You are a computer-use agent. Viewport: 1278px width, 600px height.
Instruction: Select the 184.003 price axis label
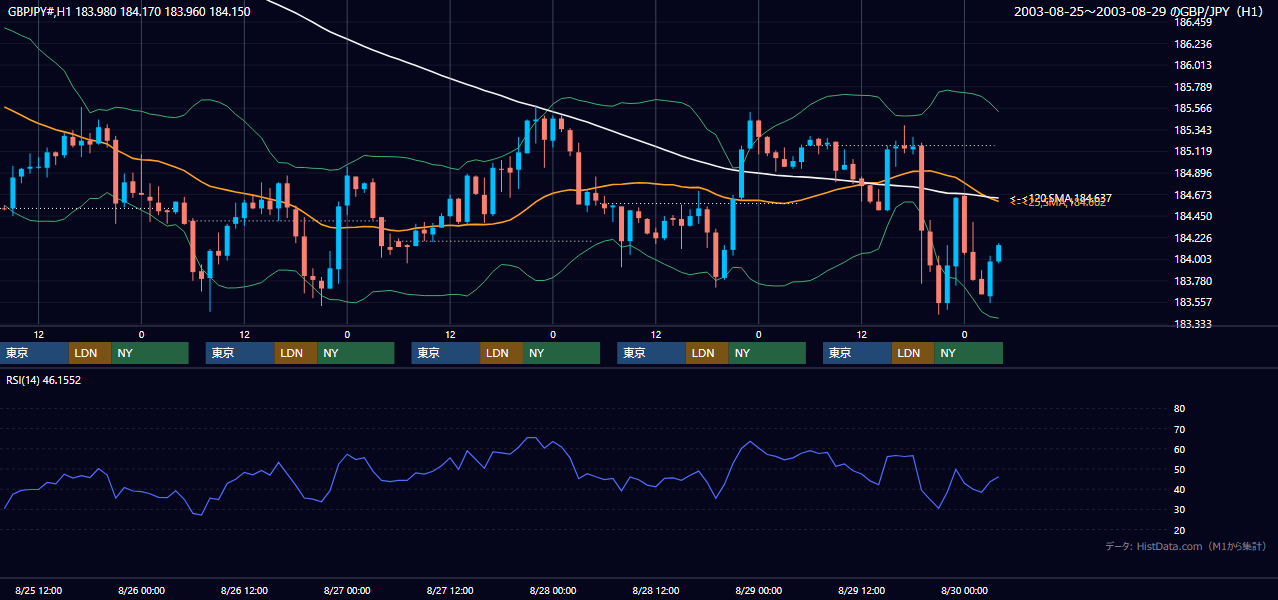[x=1193, y=259]
